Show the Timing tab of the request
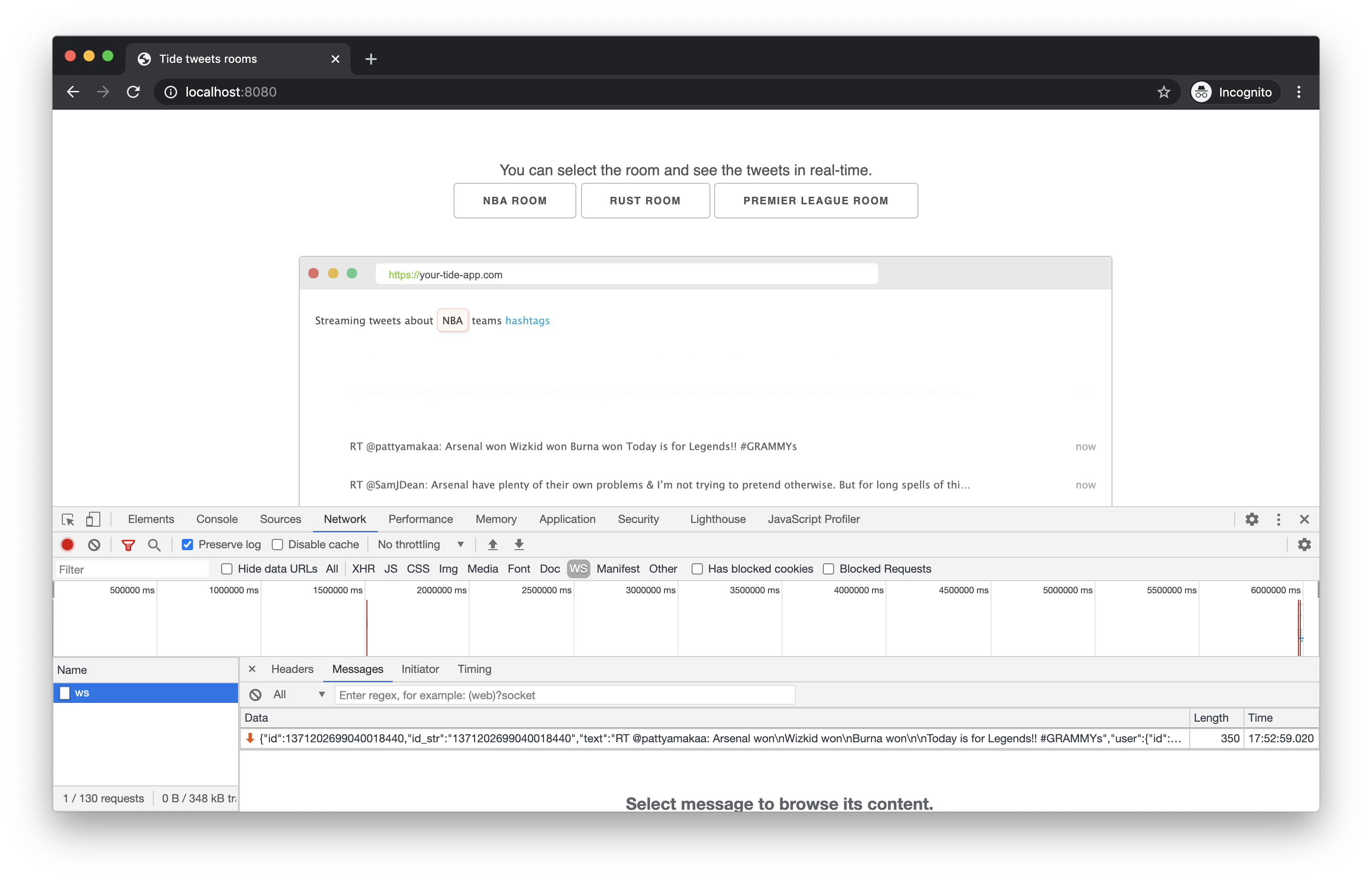1372x881 pixels. tap(474, 669)
